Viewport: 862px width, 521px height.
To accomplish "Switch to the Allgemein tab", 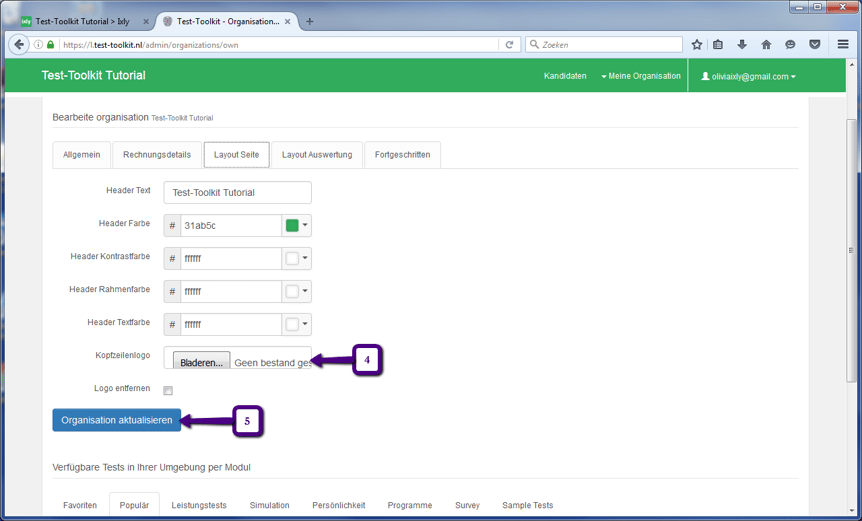I will (x=81, y=154).
